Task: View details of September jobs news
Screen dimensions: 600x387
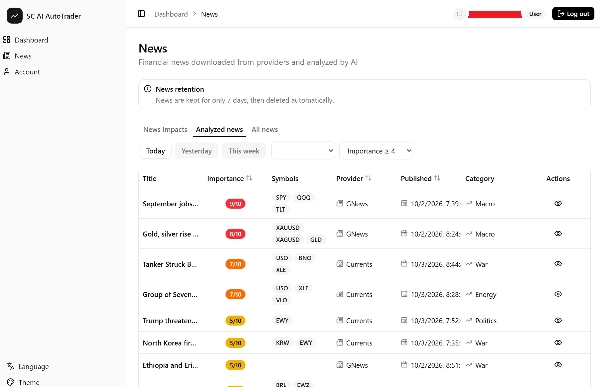Action: coord(558,203)
